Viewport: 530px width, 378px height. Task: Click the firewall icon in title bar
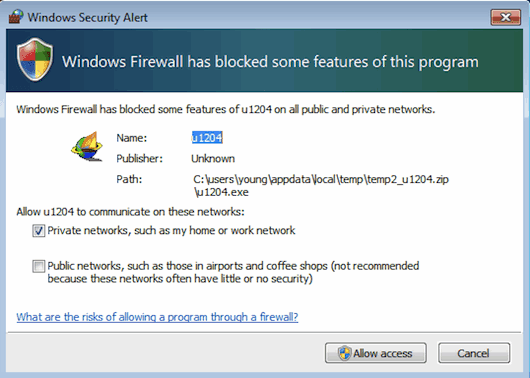point(16,17)
